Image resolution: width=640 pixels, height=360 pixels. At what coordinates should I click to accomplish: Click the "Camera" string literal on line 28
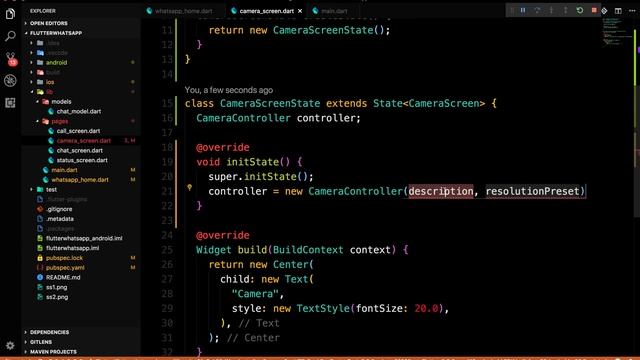(x=255, y=294)
